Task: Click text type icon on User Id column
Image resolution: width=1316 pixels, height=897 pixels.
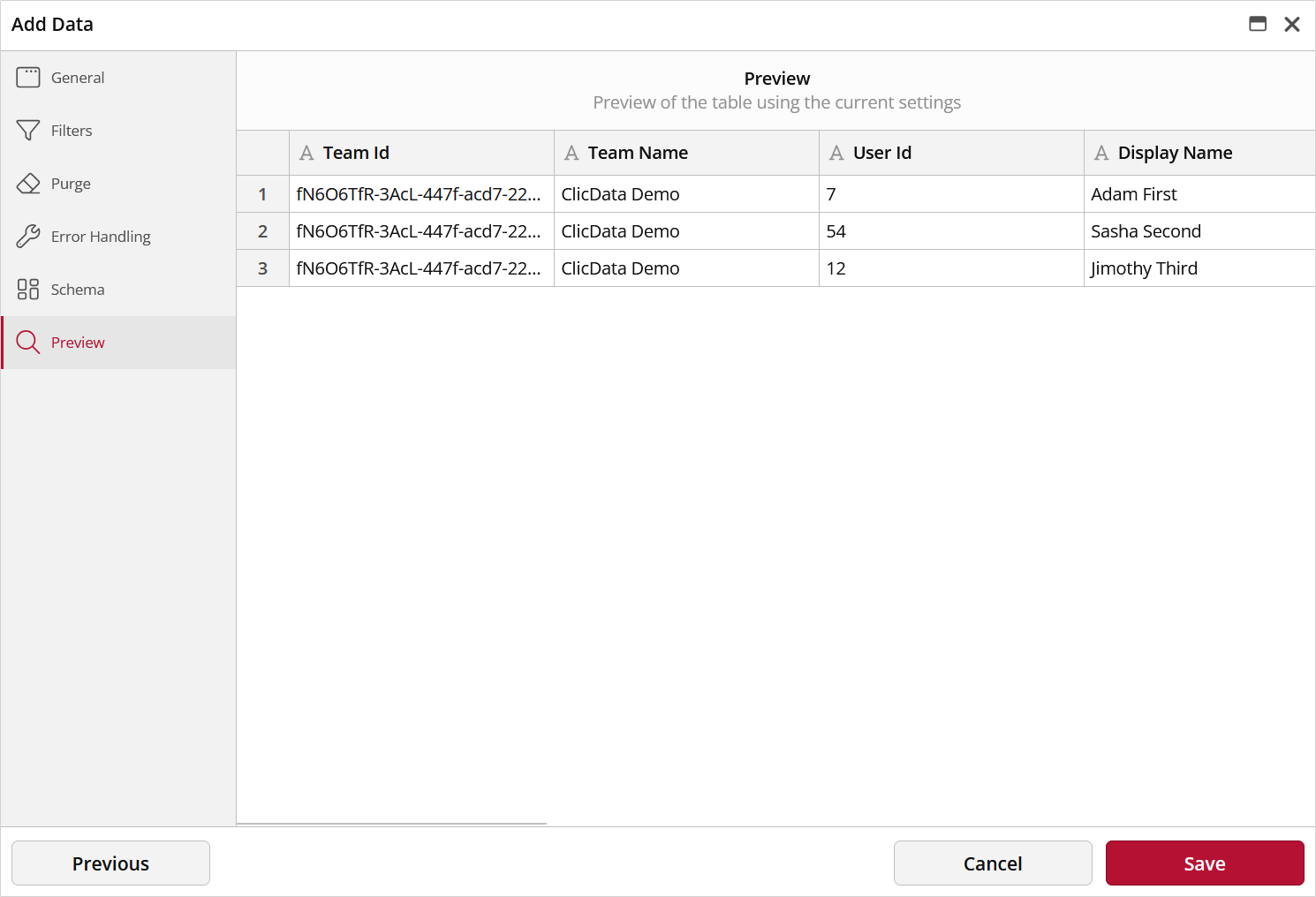Action: click(836, 154)
